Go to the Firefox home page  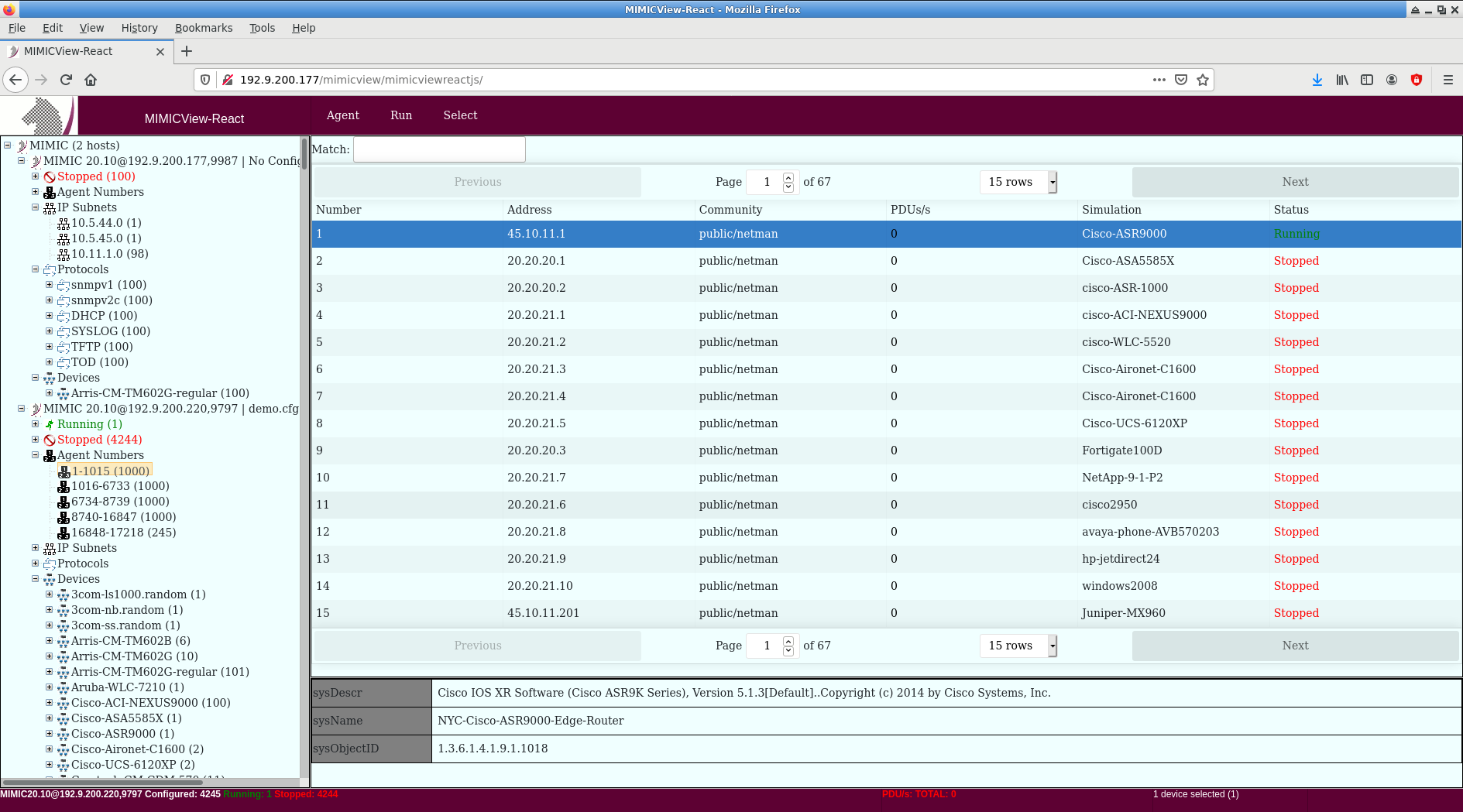click(91, 80)
